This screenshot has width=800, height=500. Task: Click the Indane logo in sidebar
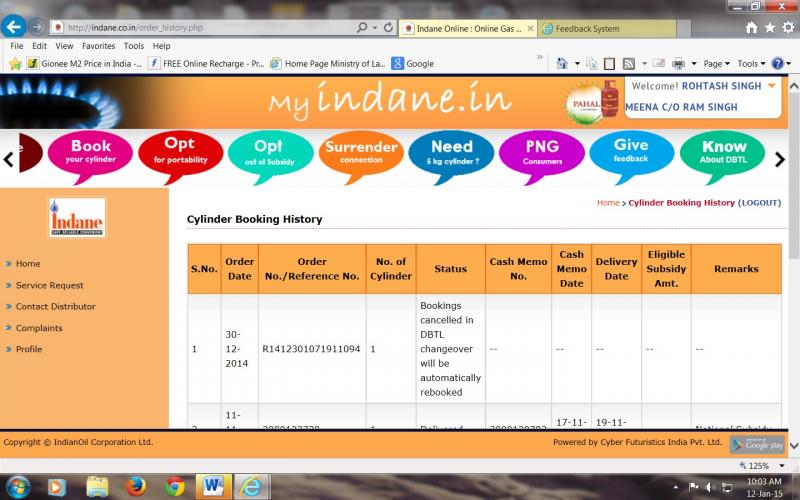(77, 217)
